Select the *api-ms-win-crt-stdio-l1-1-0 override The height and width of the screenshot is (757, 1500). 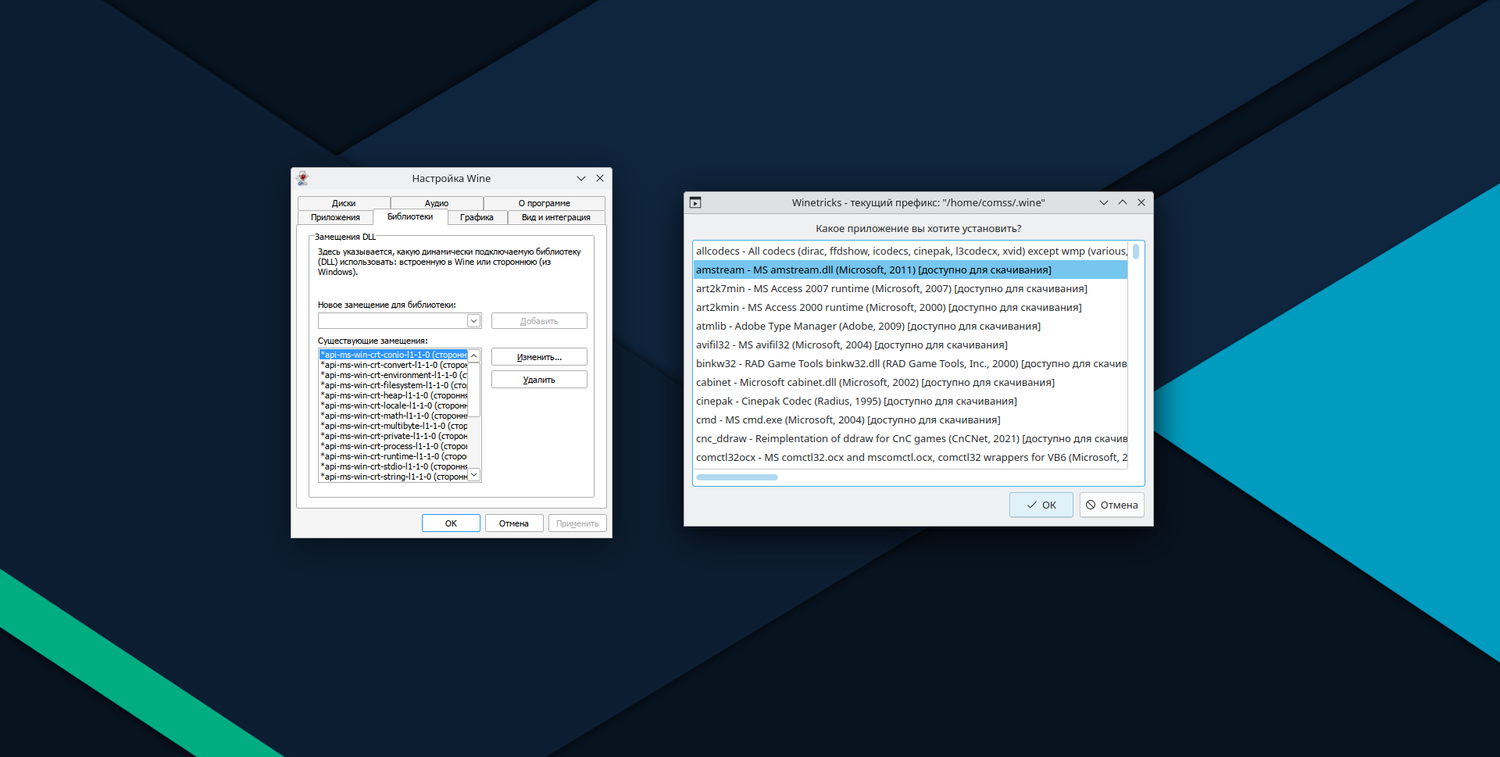click(x=393, y=466)
